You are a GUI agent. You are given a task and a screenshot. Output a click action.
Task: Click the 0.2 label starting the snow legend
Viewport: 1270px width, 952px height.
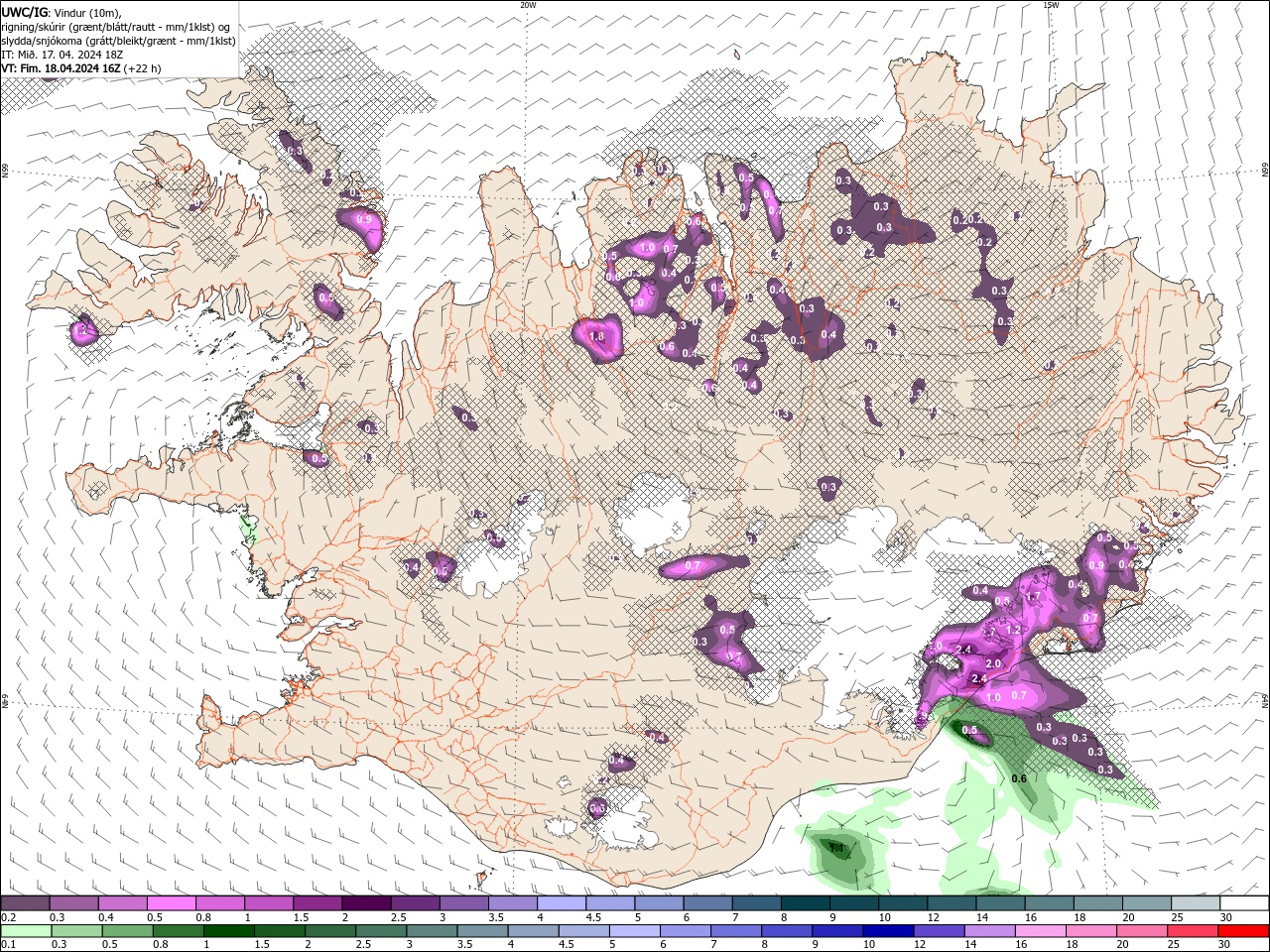click(x=8, y=917)
